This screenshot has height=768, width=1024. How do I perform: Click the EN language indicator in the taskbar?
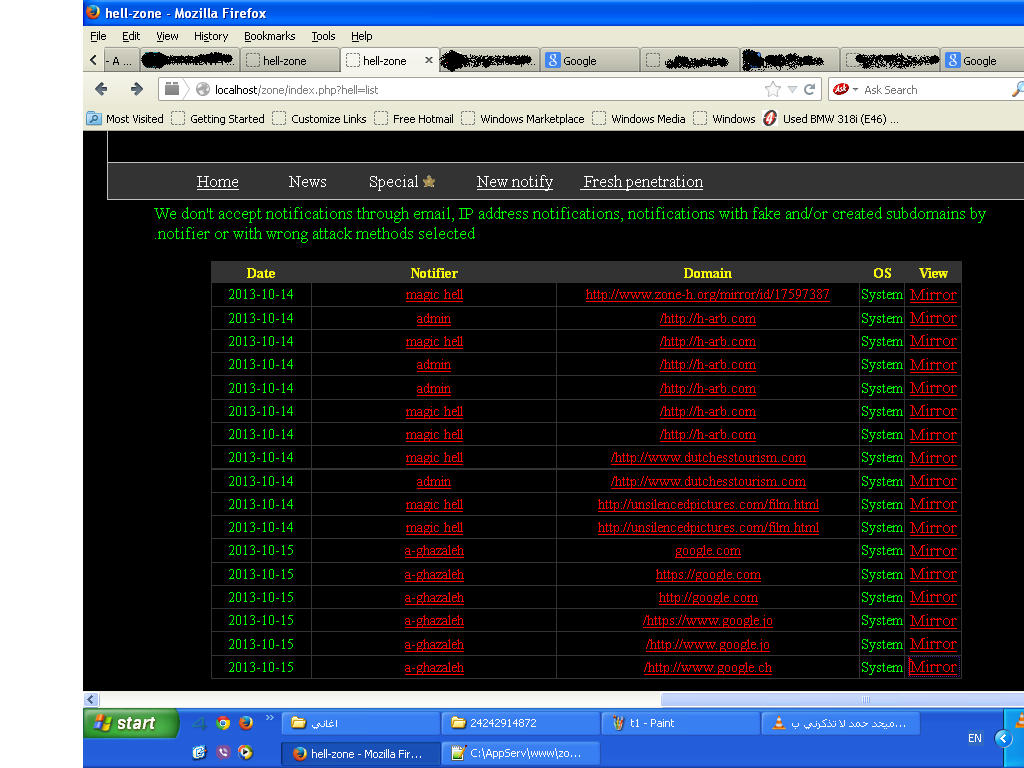coord(975,738)
